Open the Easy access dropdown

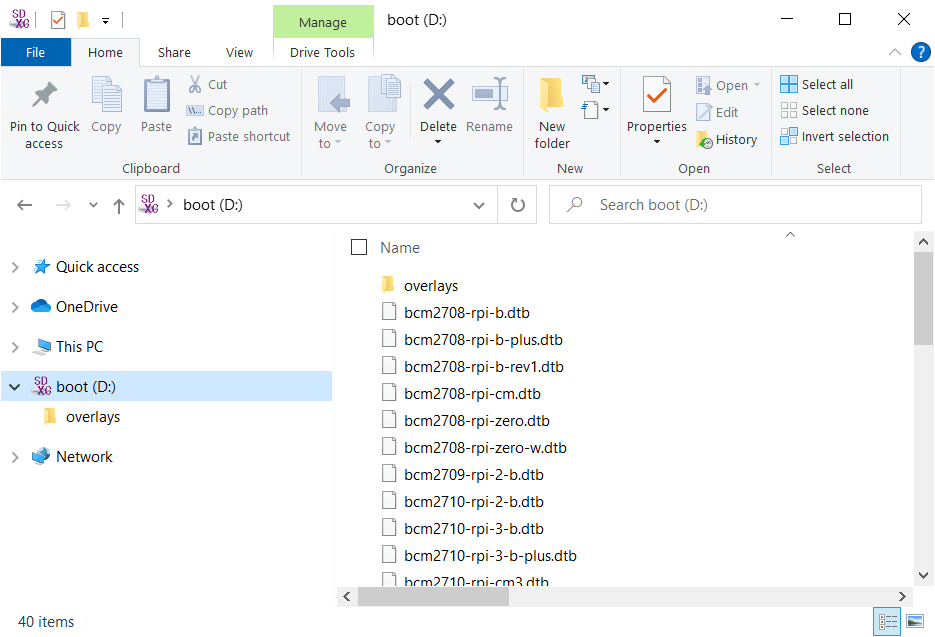point(595,110)
